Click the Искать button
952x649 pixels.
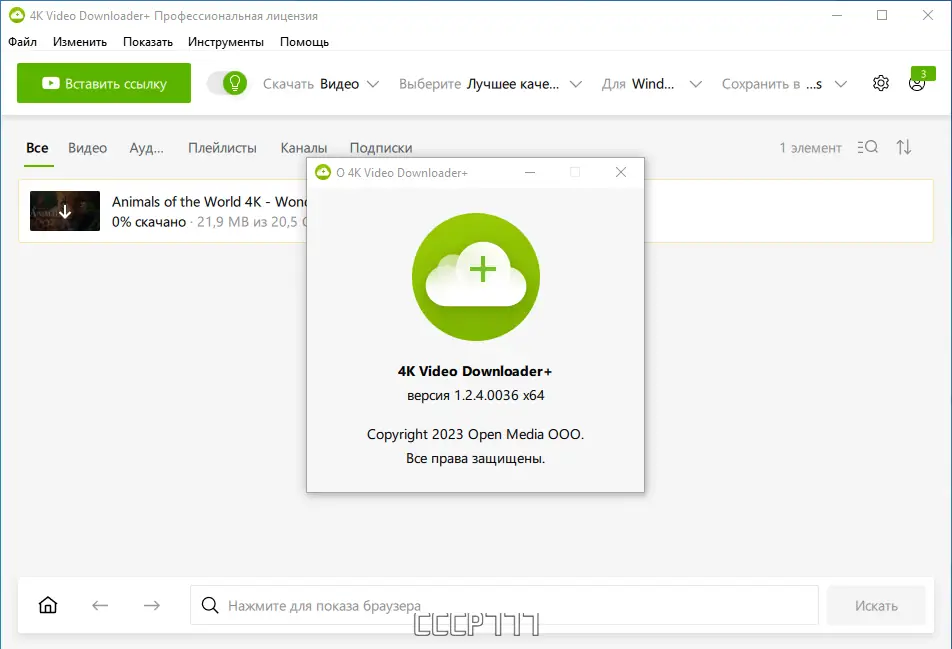(x=876, y=605)
